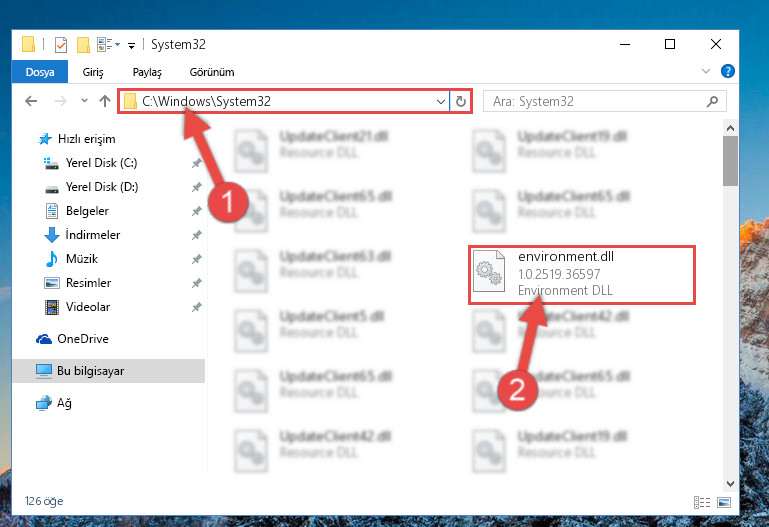Switch to details view in status bar
This screenshot has height=527, width=769.
(702, 502)
